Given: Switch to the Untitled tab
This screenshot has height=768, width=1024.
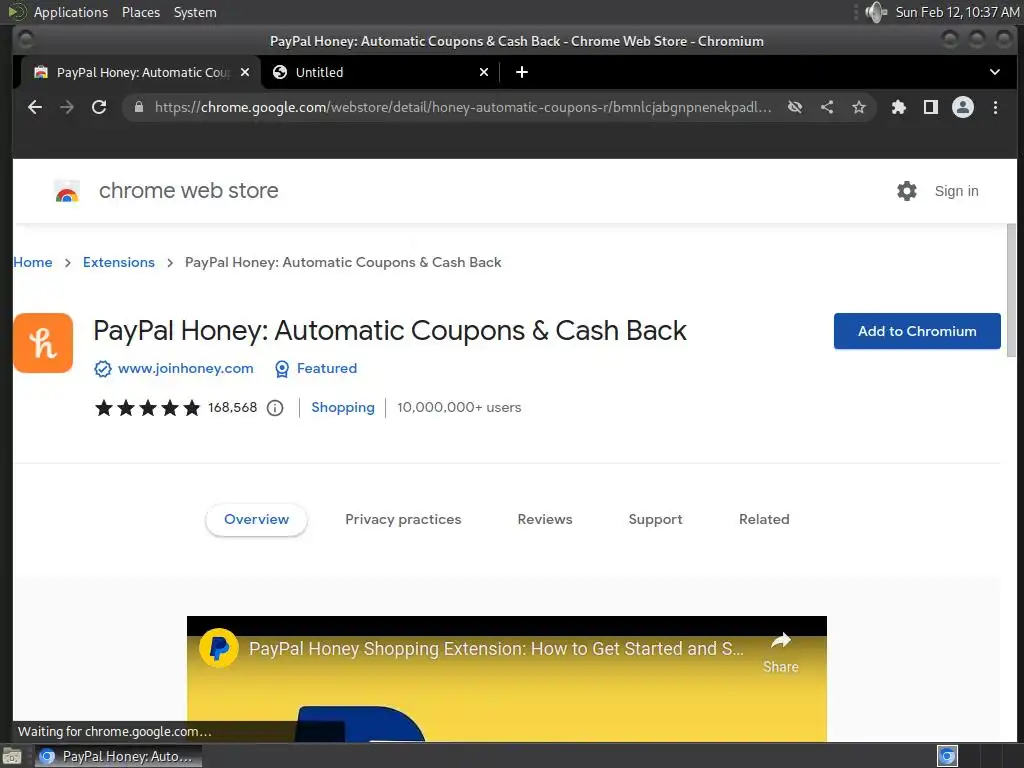Looking at the screenshot, I should point(381,72).
